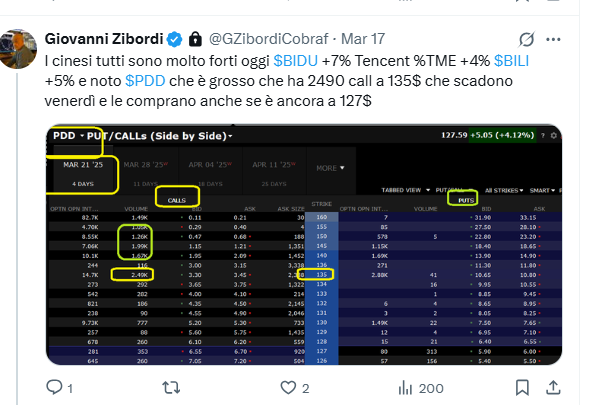Click the MORE dropdown in the options image

tap(330, 168)
